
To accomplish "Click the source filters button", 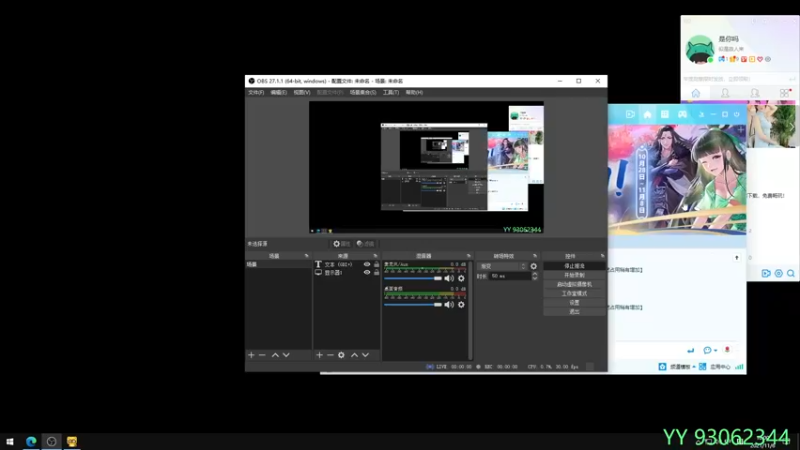I will tap(365, 244).
